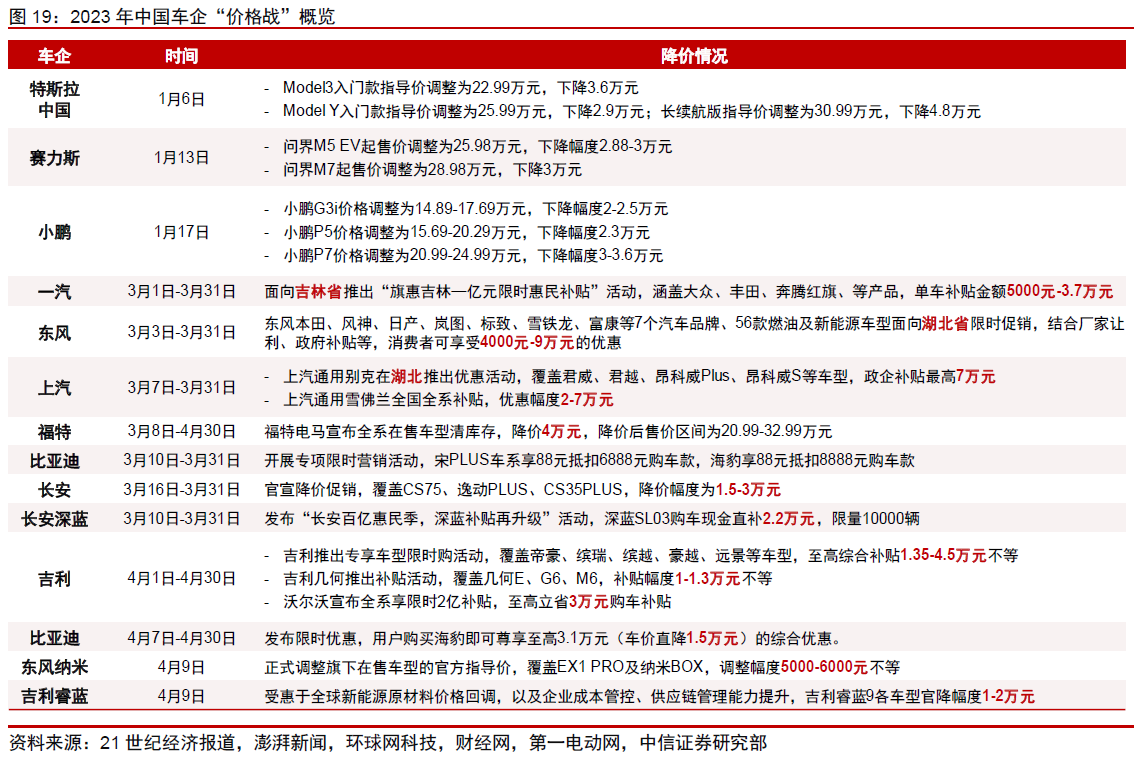Click the date 1月17日
This screenshot has width=1140, height=757.
181,232
